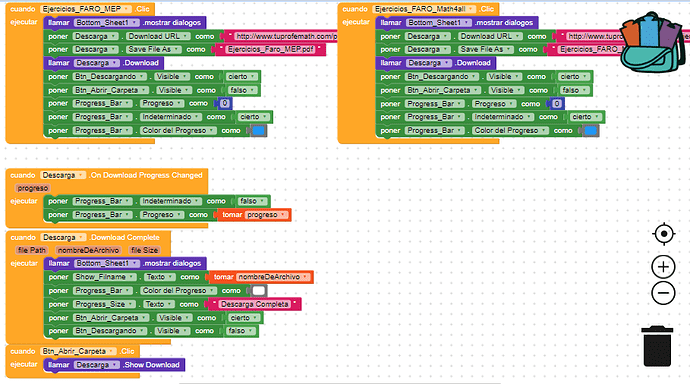Click Progreso number value 0 in FARO_MEP block

pyautogui.click(x=225, y=103)
